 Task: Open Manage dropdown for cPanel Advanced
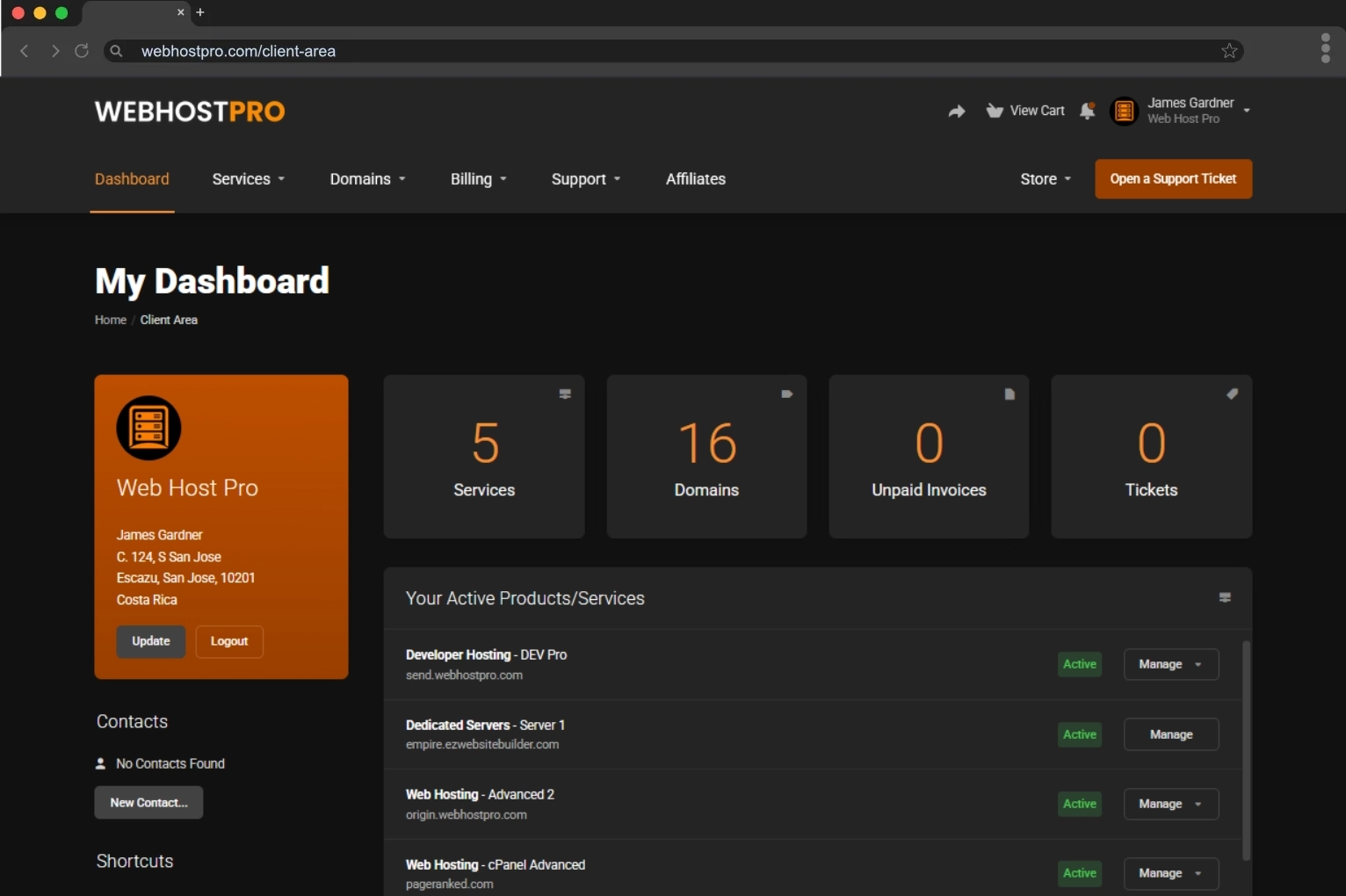click(1171, 873)
